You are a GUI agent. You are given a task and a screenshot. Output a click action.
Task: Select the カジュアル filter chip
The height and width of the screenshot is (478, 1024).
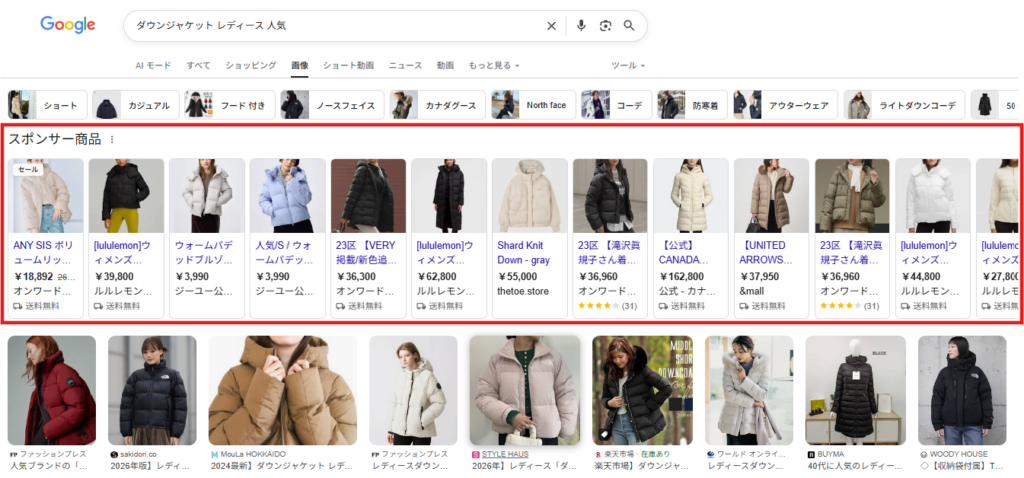(136, 105)
